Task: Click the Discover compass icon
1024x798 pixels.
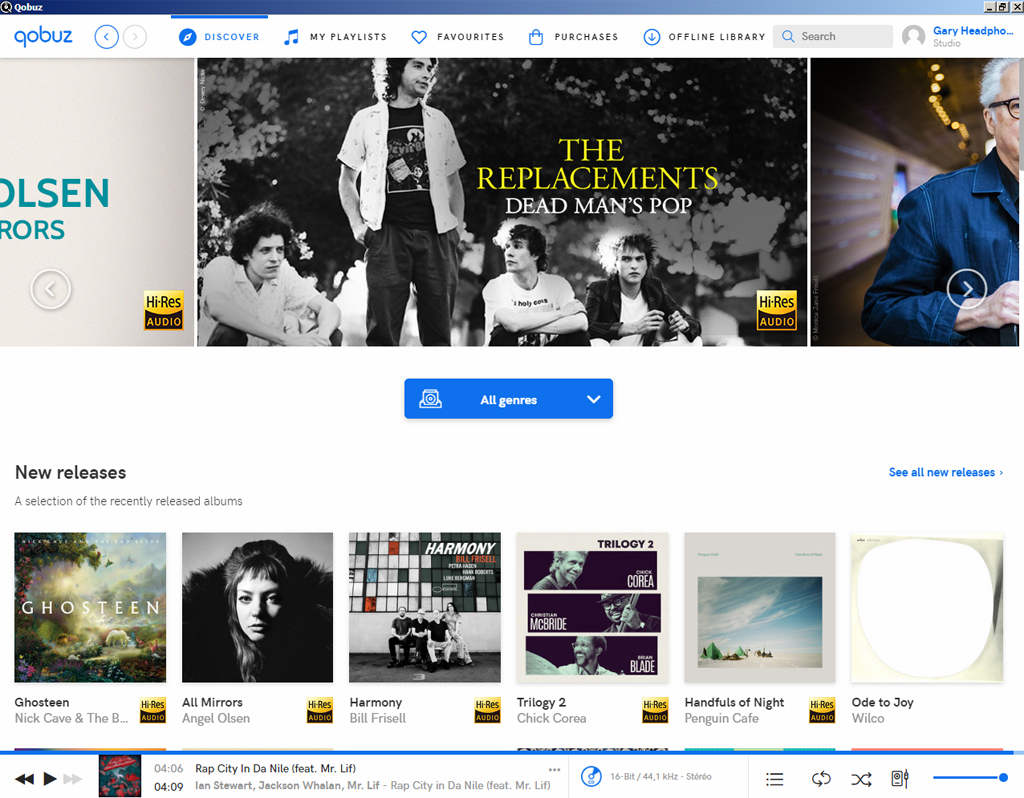Action: click(187, 37)
